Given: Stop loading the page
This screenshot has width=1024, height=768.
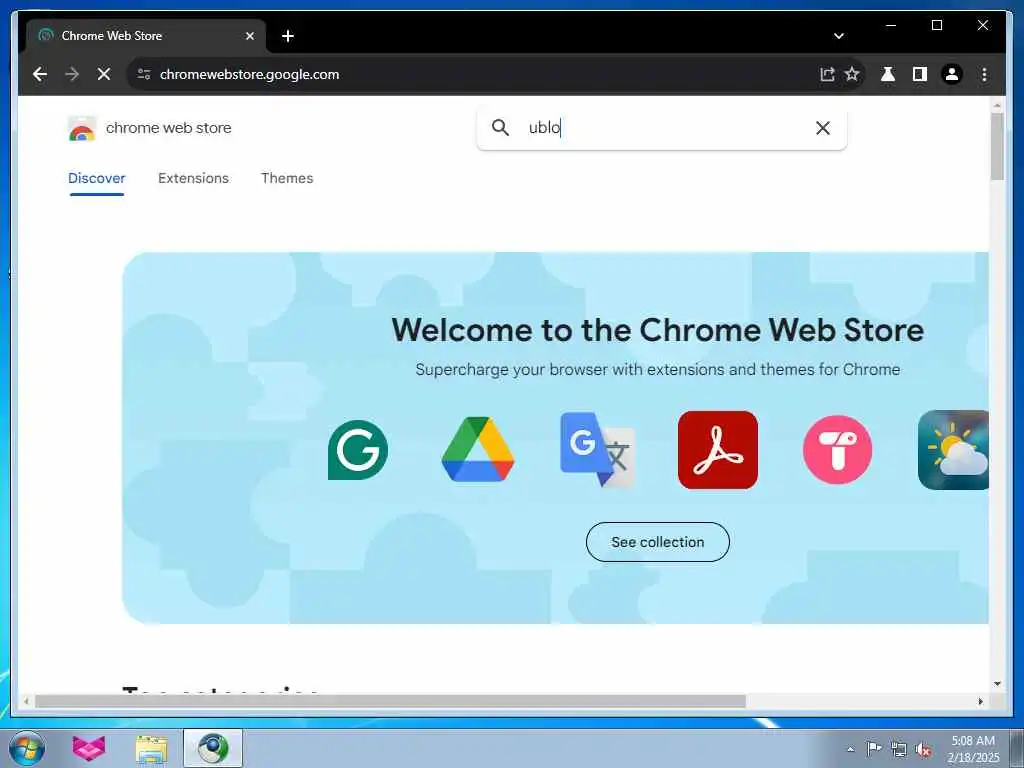Looking at the screenshot, I should [104, 74].
